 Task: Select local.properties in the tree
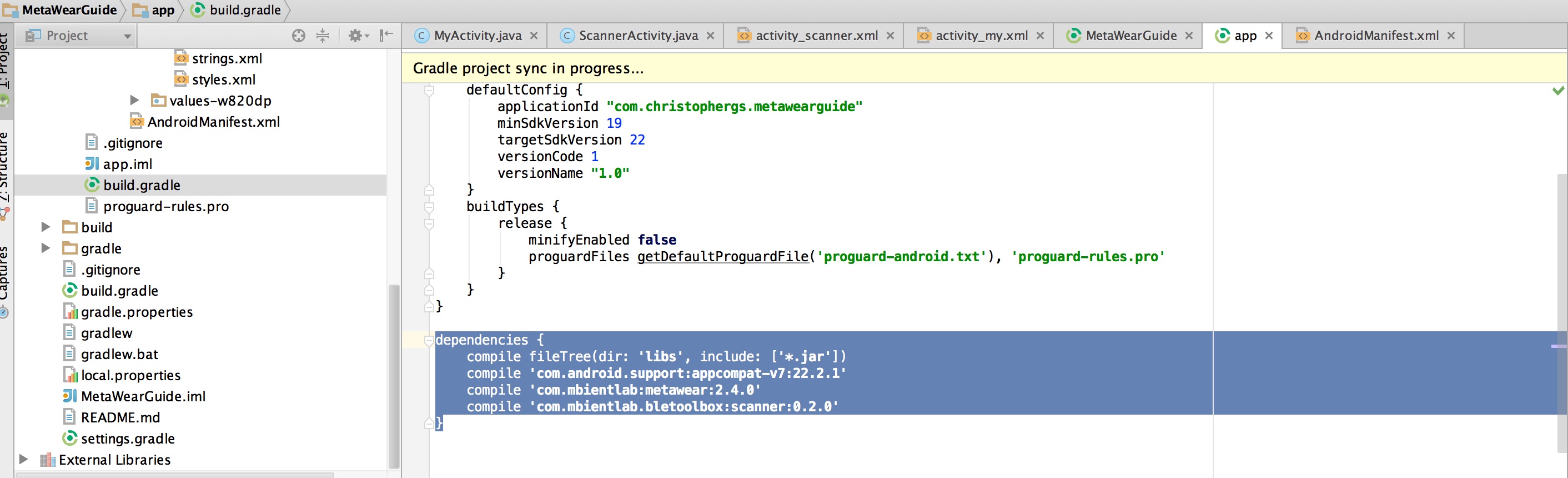131,375
